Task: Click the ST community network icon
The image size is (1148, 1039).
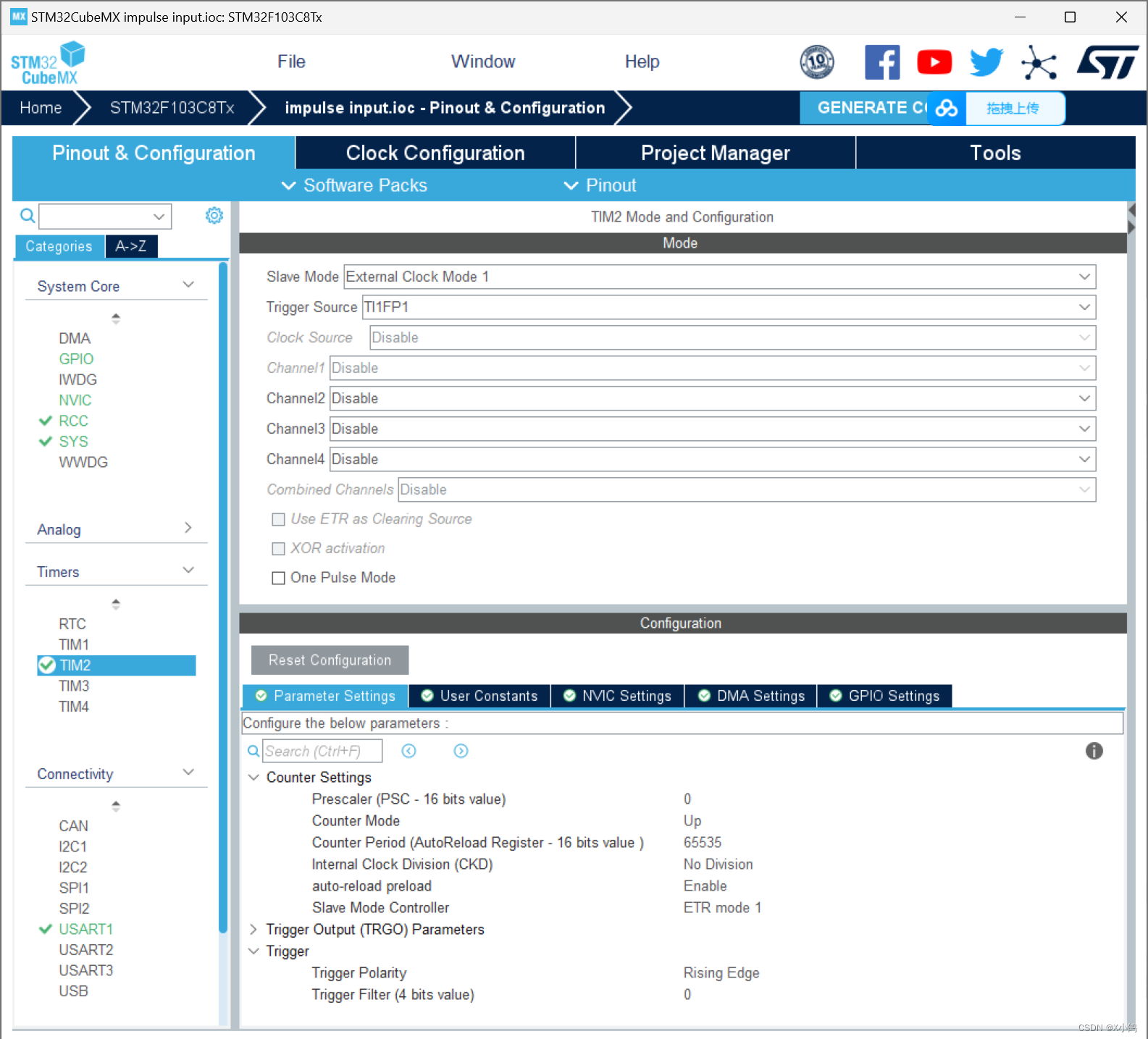Action: pyautogui.click(x=1039, y=62)
